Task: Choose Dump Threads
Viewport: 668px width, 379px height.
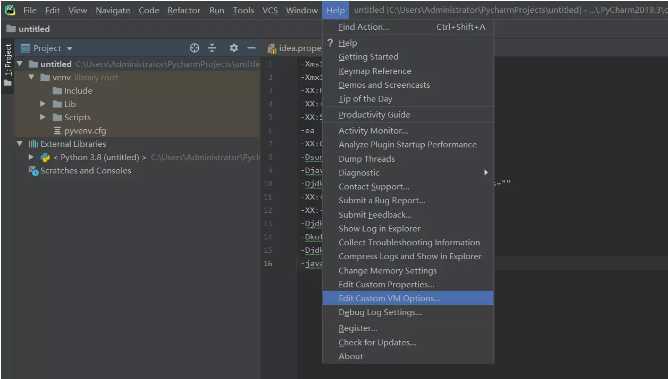Action: [x=408, y=159]
